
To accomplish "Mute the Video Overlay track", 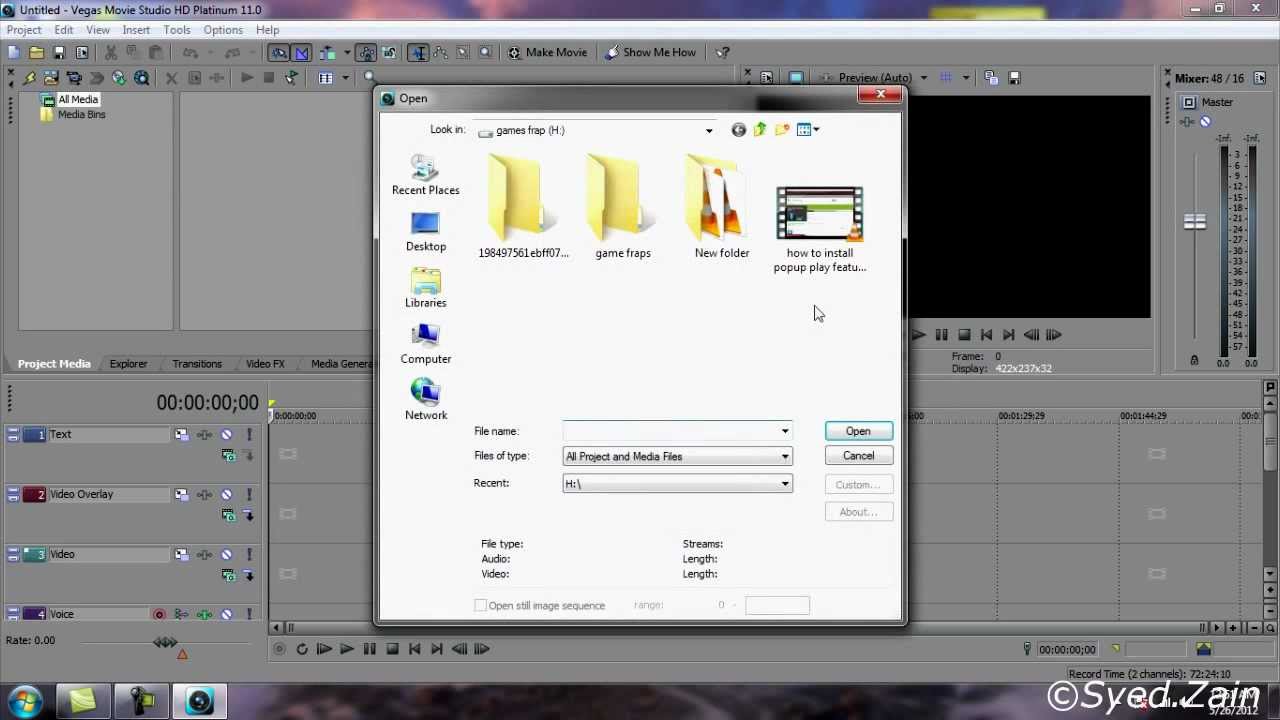I will (227, 495).
